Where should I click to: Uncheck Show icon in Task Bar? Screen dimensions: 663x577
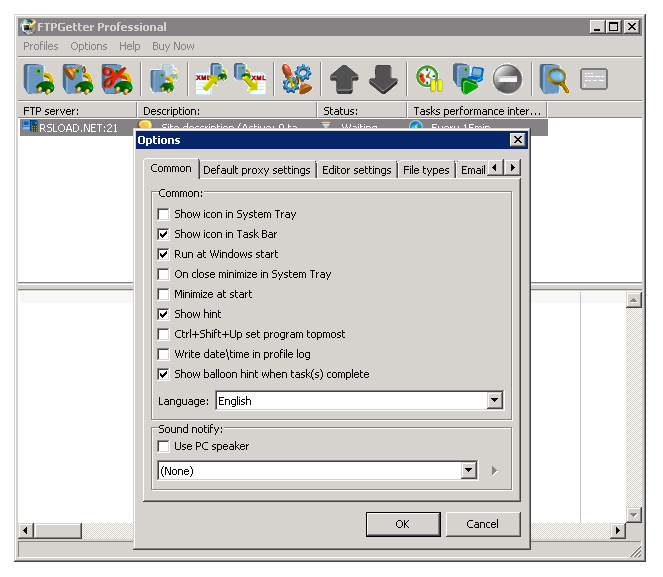tap(163, 234)
